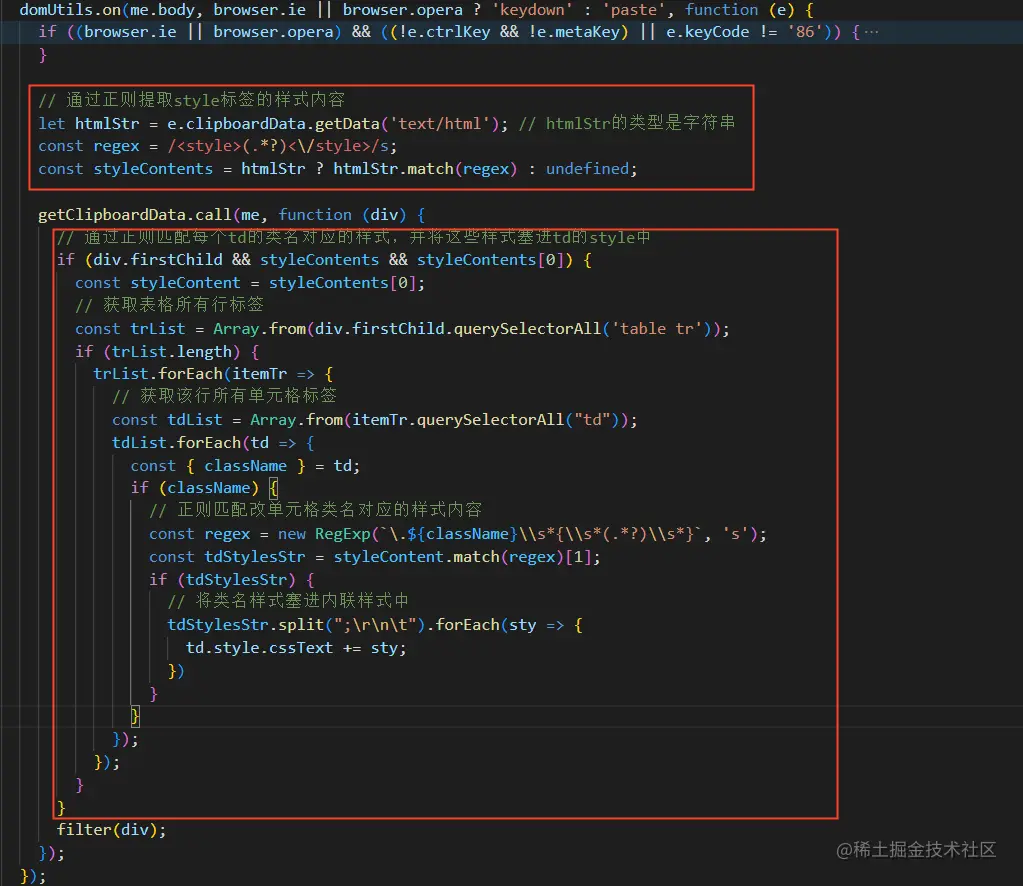Screen dimensions: 1023x886
Task: Click the "td.style.cssText += sty;" line
Action: [296, 648]
